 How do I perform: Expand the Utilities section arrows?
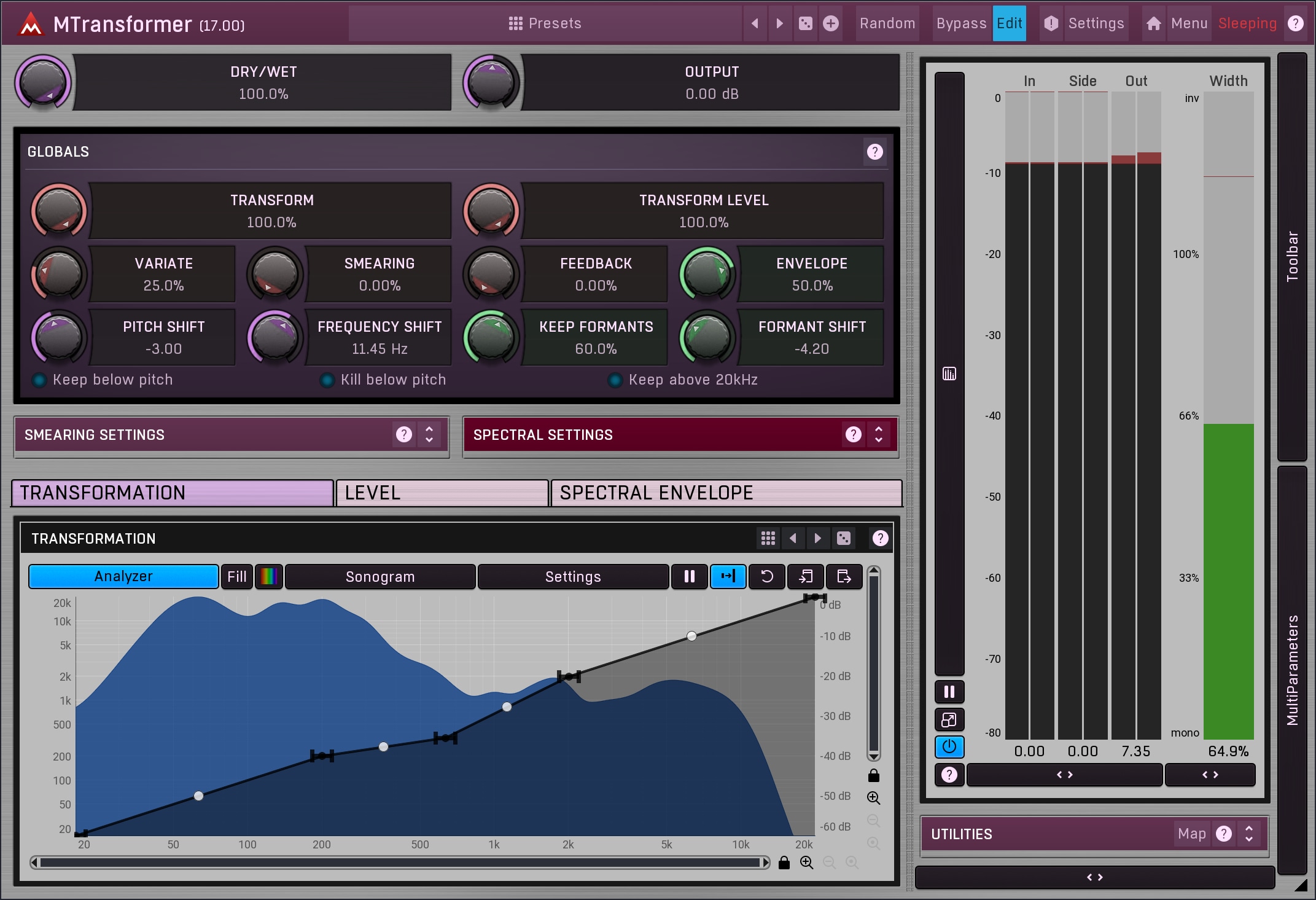[1248, 834]
